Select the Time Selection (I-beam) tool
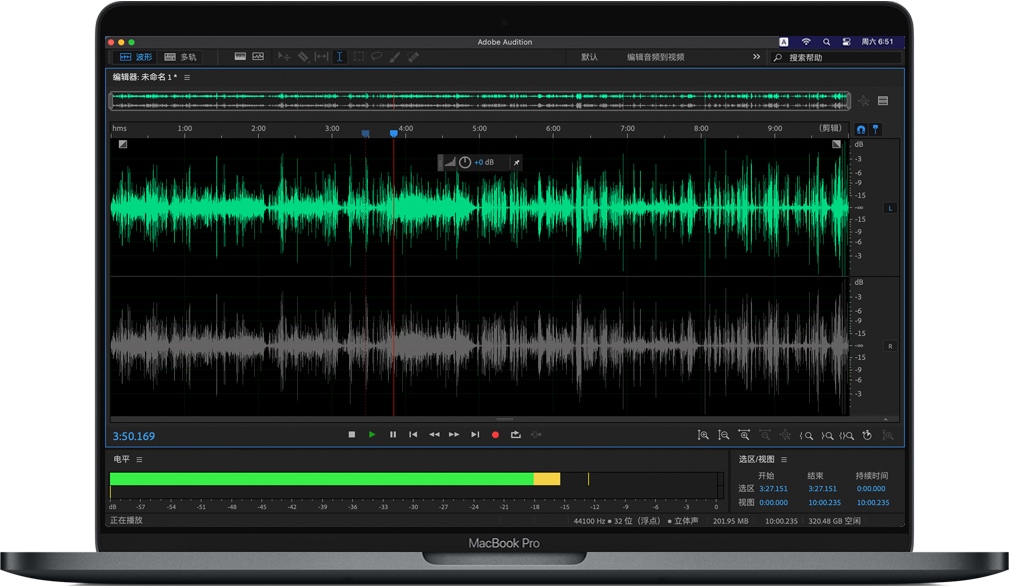Screen dimensions: 1009x586 point(338,57)
